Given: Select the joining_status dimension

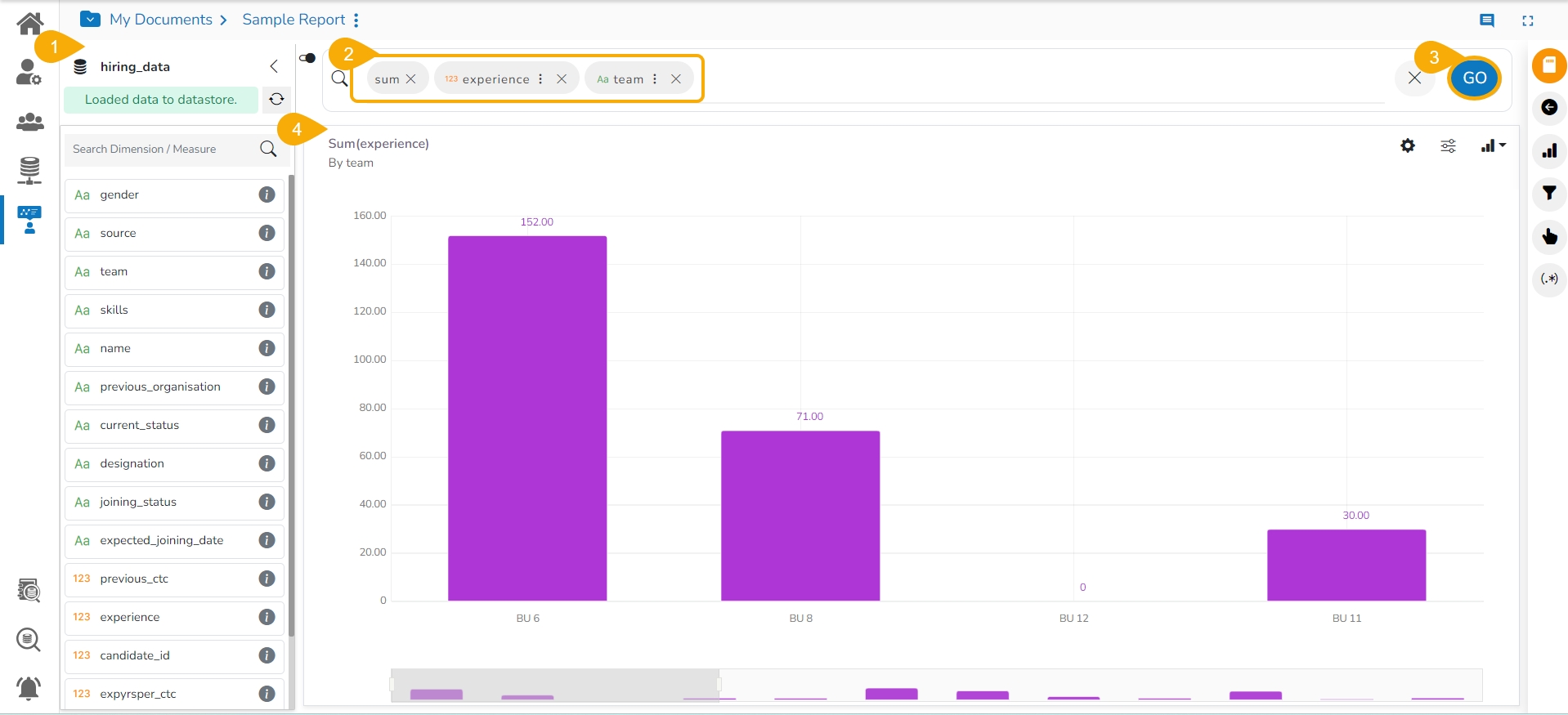Looking at the screenshot, I should 174,502.
